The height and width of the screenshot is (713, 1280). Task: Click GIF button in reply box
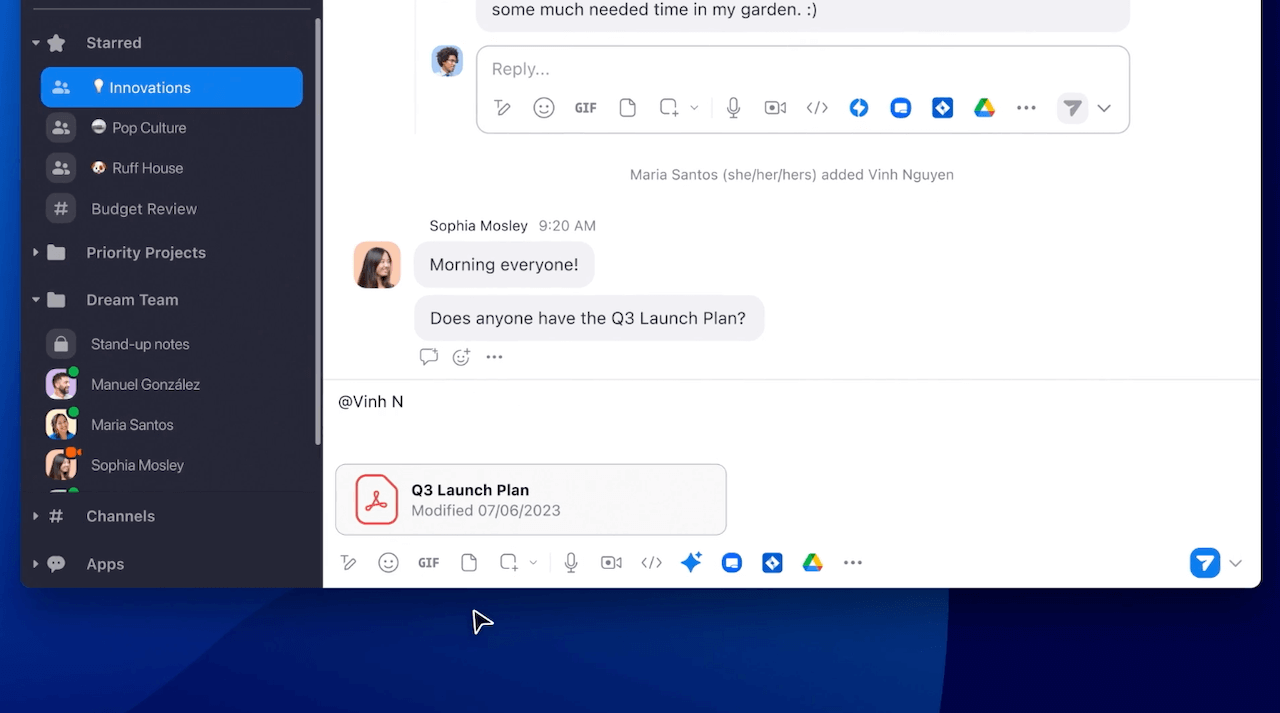click(586, 108)
